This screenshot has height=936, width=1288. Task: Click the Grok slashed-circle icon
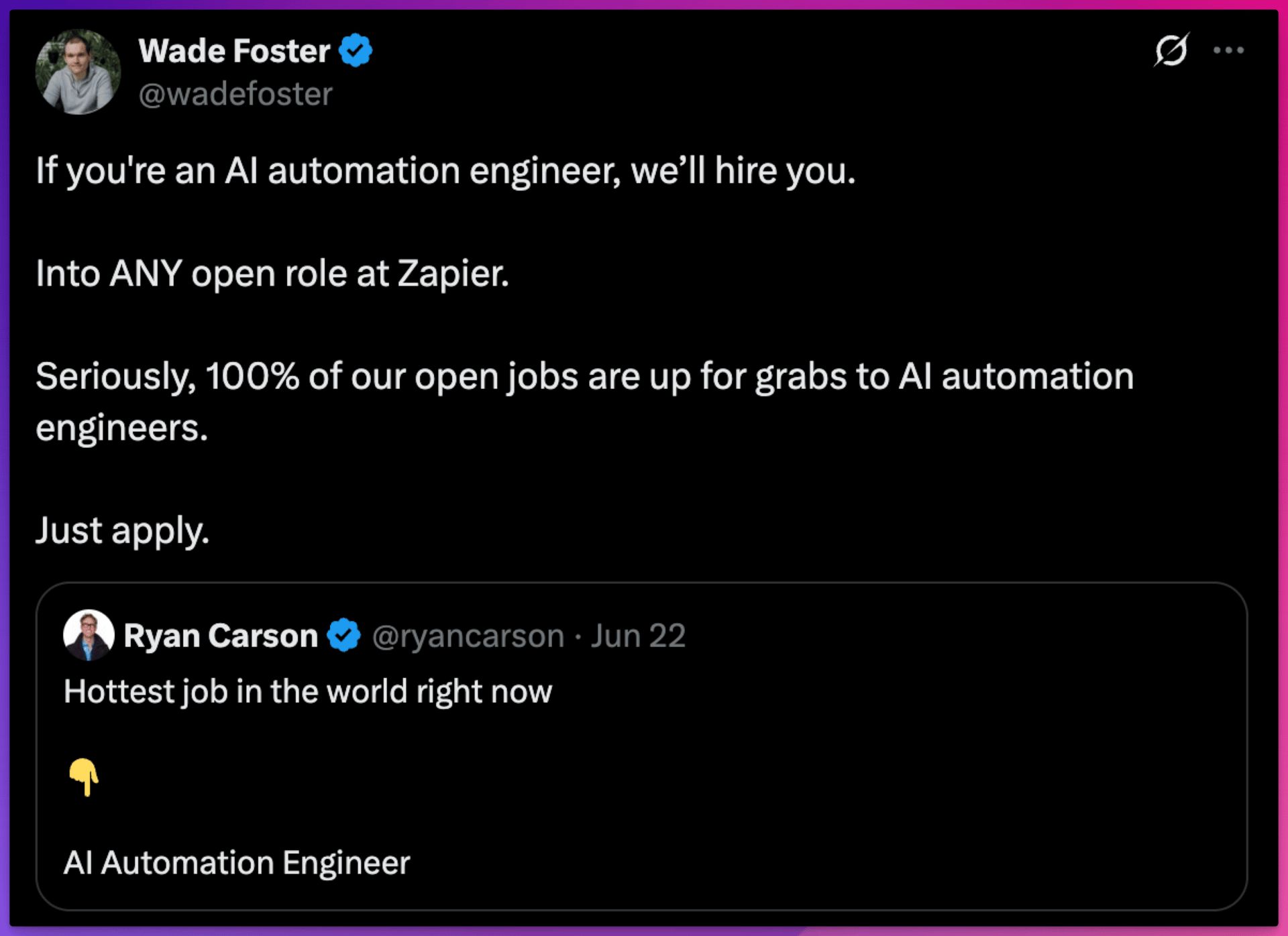coord(1171,50)
